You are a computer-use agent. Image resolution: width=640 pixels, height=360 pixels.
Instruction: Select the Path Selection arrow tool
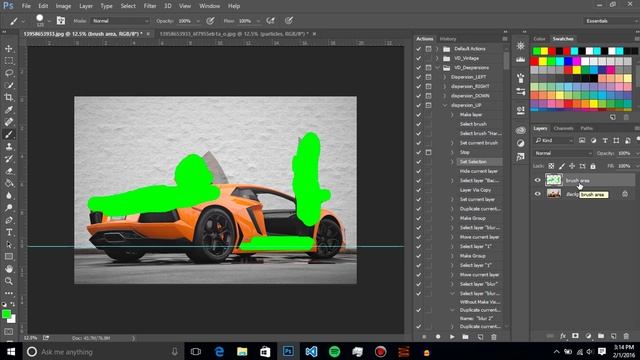pyautogui.click(x=9, y=244)
